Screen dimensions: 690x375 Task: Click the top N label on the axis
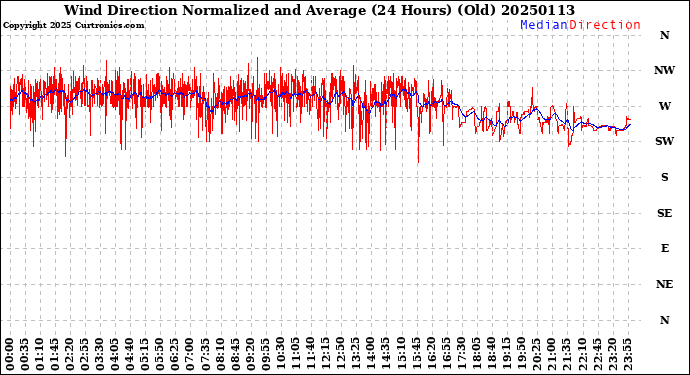click(x=664, y=35)
